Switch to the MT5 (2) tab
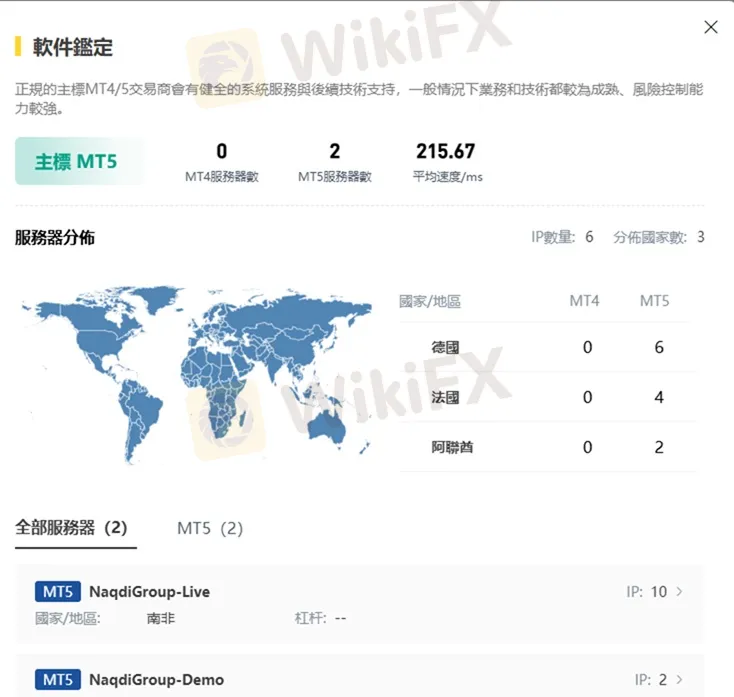 (x=210, y=528)
